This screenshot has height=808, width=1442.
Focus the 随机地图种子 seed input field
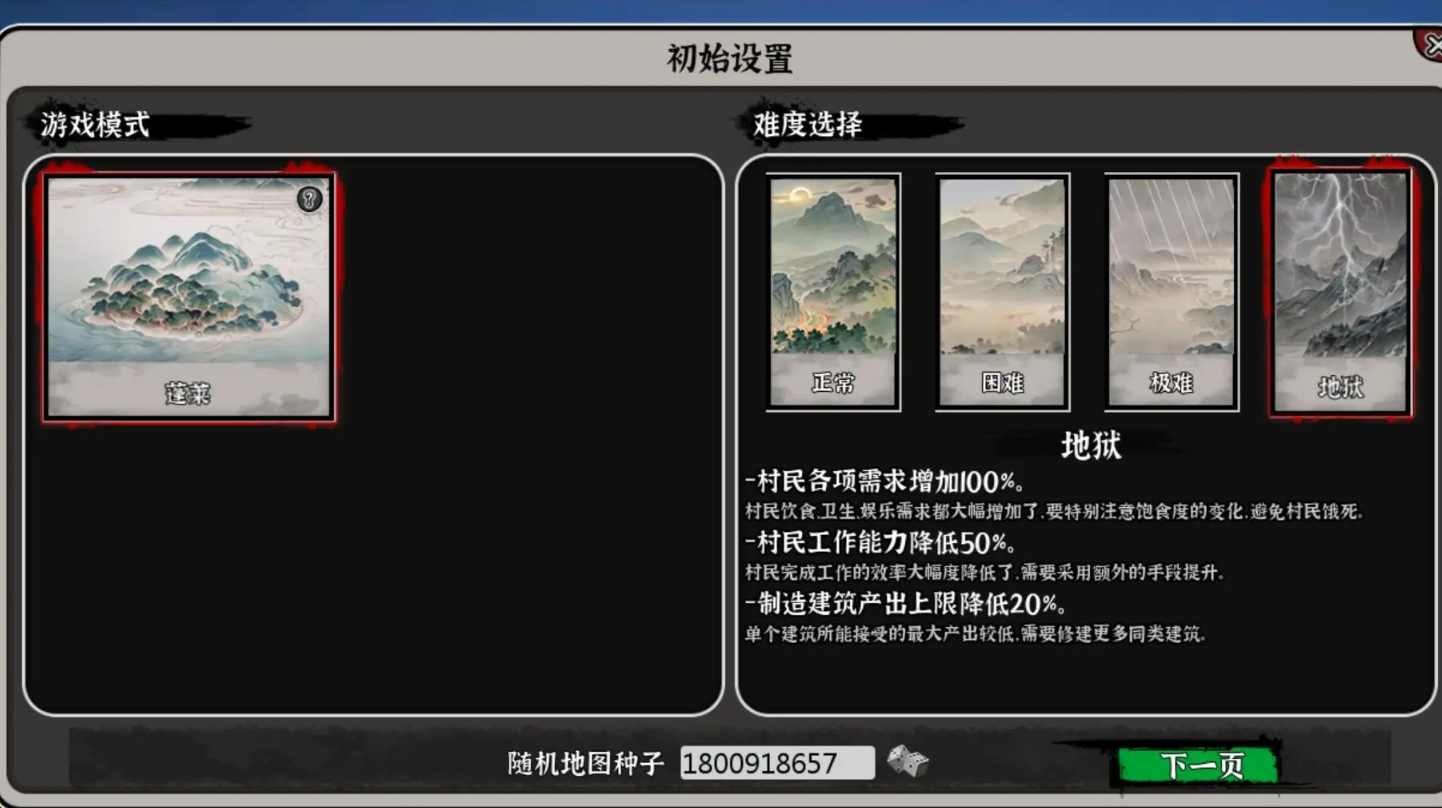click(x=777, y=763)
